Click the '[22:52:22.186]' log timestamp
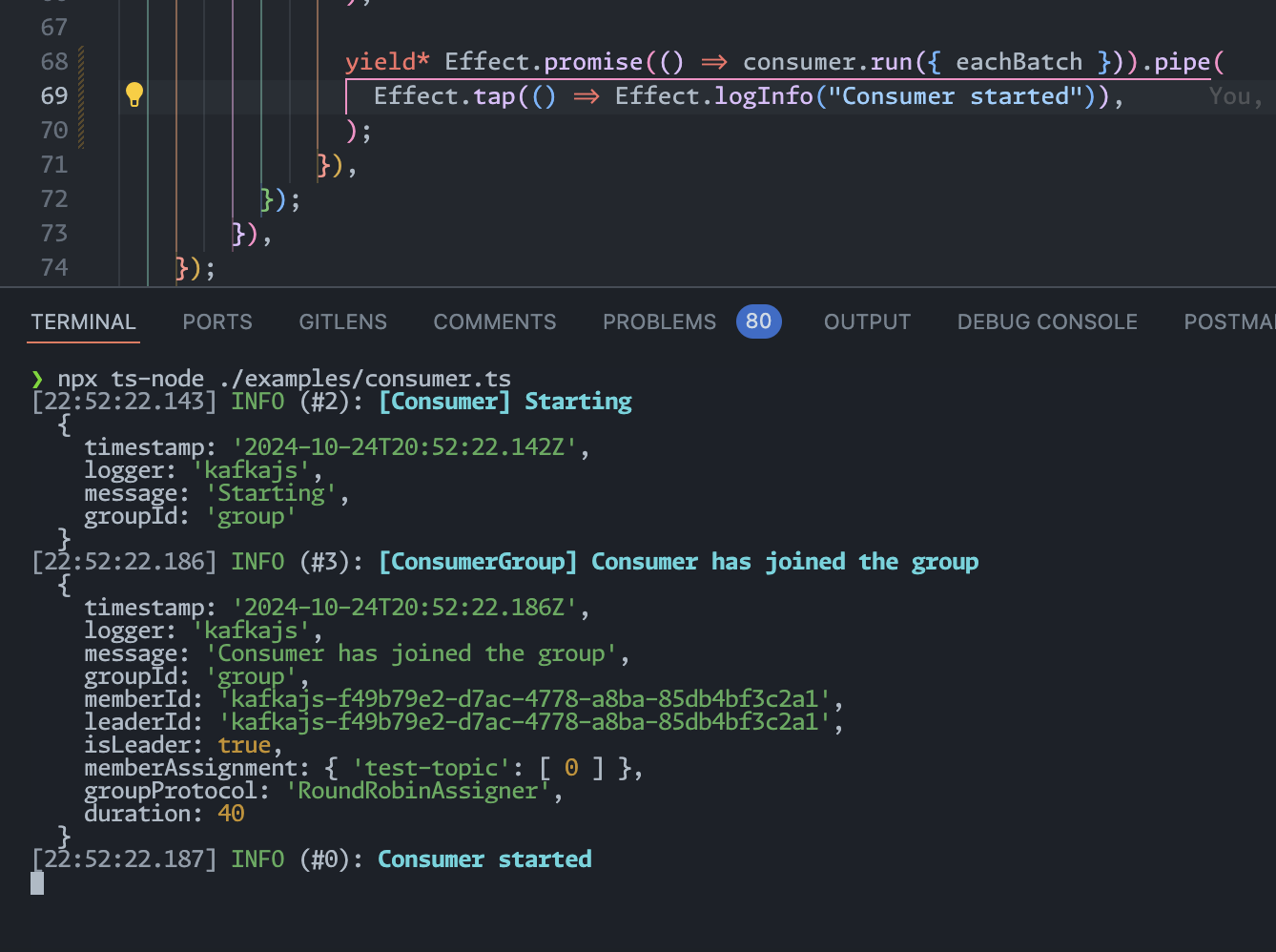The width and height of the screenshot is (1276, 952). tap(125, 562)
